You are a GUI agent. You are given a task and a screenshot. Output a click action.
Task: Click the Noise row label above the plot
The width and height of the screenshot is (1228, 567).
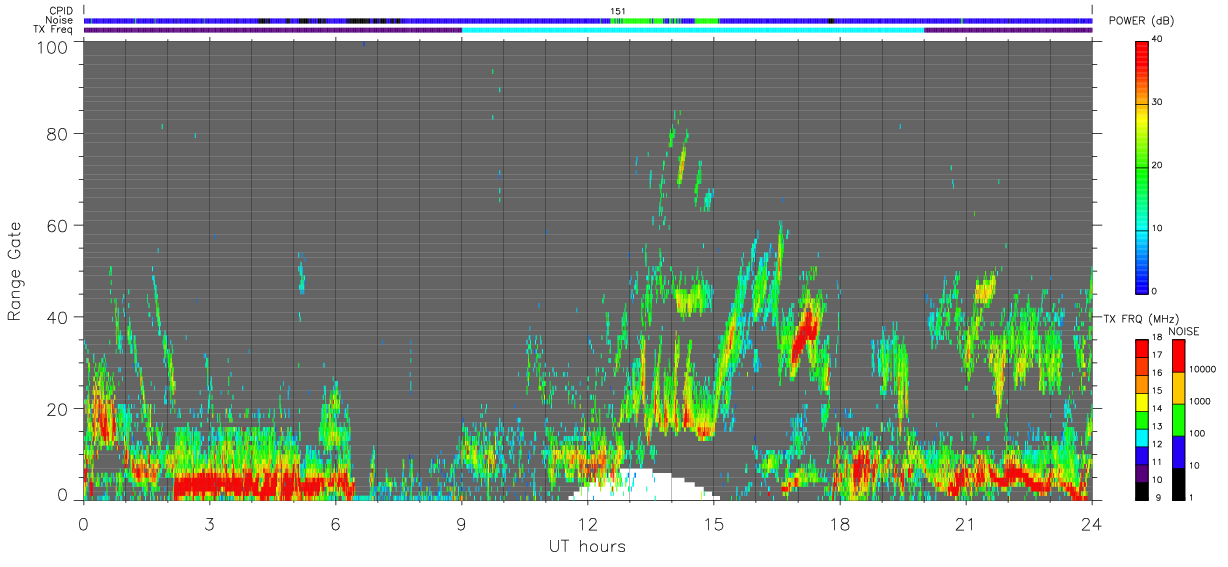tap(60, 20)
